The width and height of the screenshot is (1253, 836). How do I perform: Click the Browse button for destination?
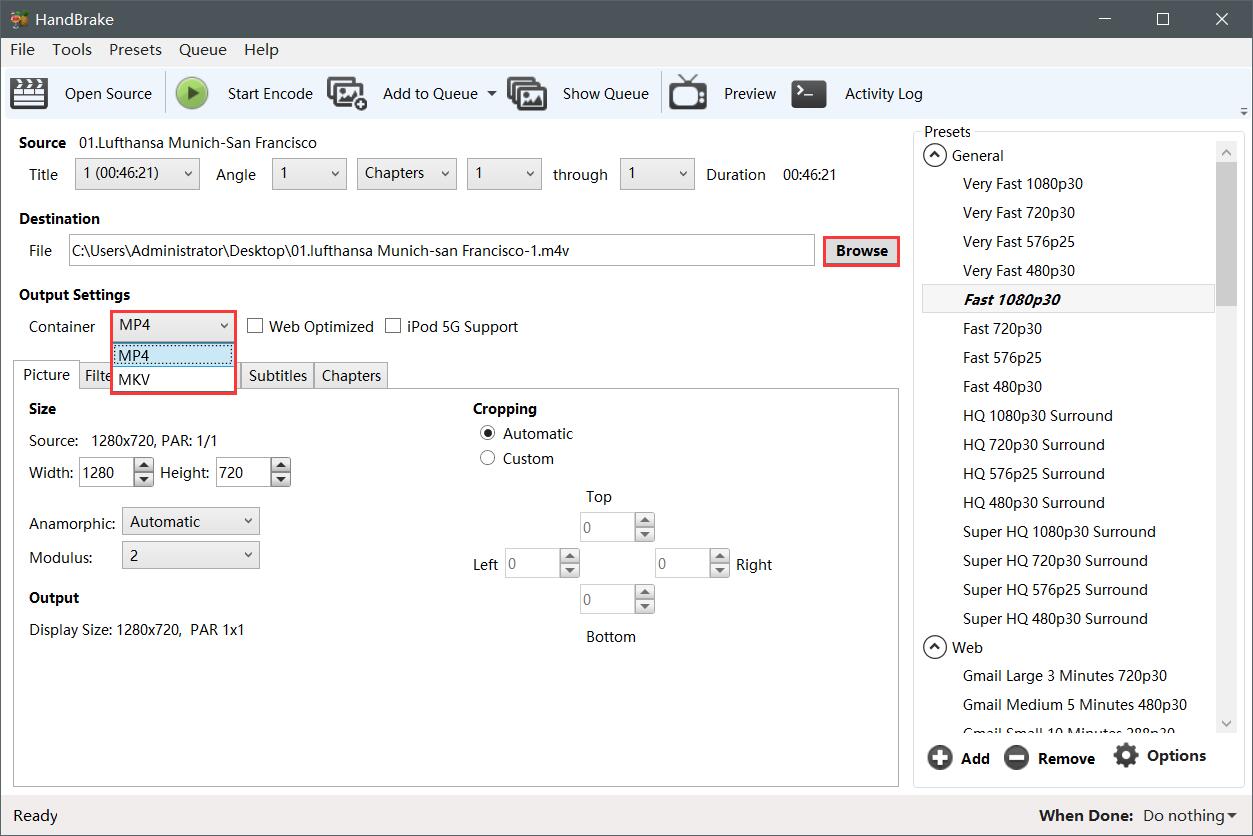click(x=860, y=250)
